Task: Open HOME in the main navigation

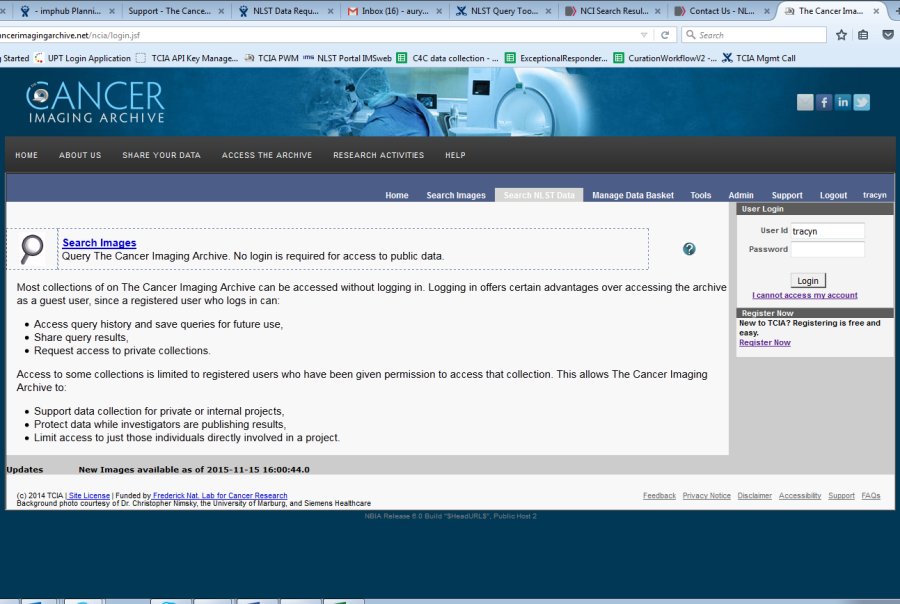Action: point(26,155)
